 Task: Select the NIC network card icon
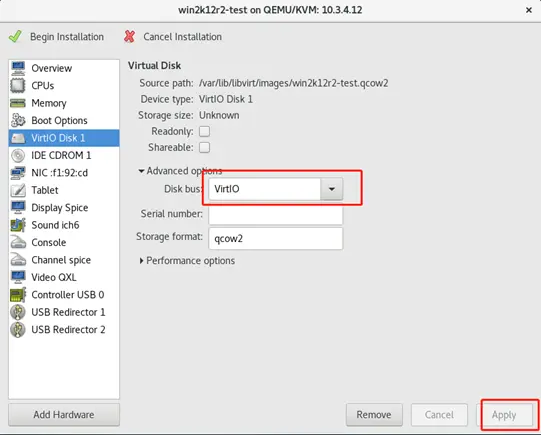(x=18, y=172)
